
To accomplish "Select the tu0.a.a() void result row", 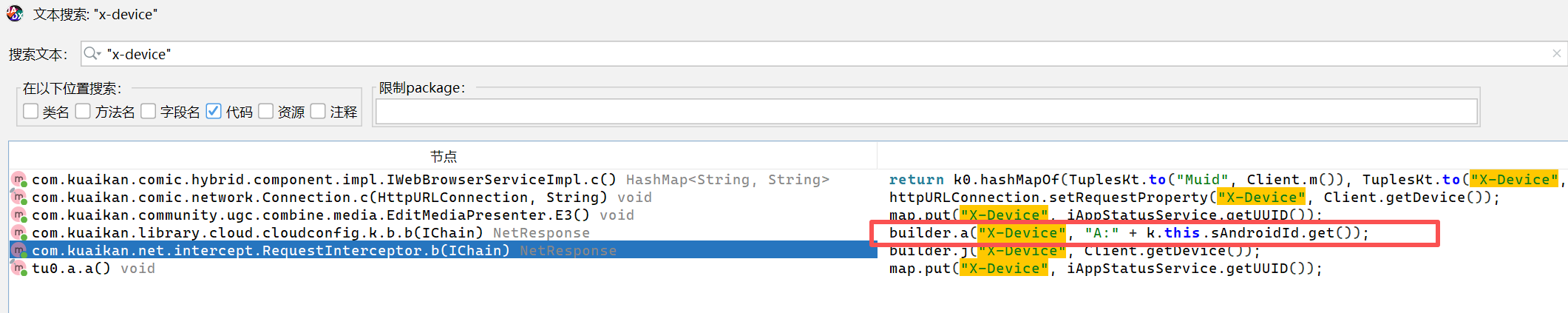I will (93, 269).
